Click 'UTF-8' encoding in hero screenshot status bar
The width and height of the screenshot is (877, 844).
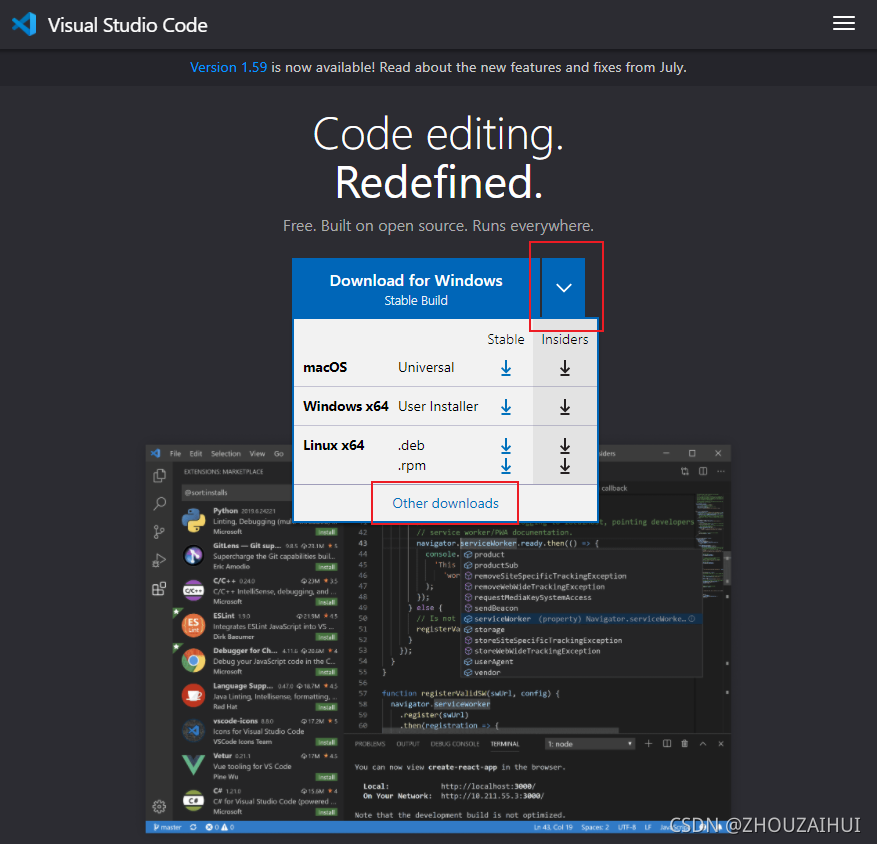[627, 827]
